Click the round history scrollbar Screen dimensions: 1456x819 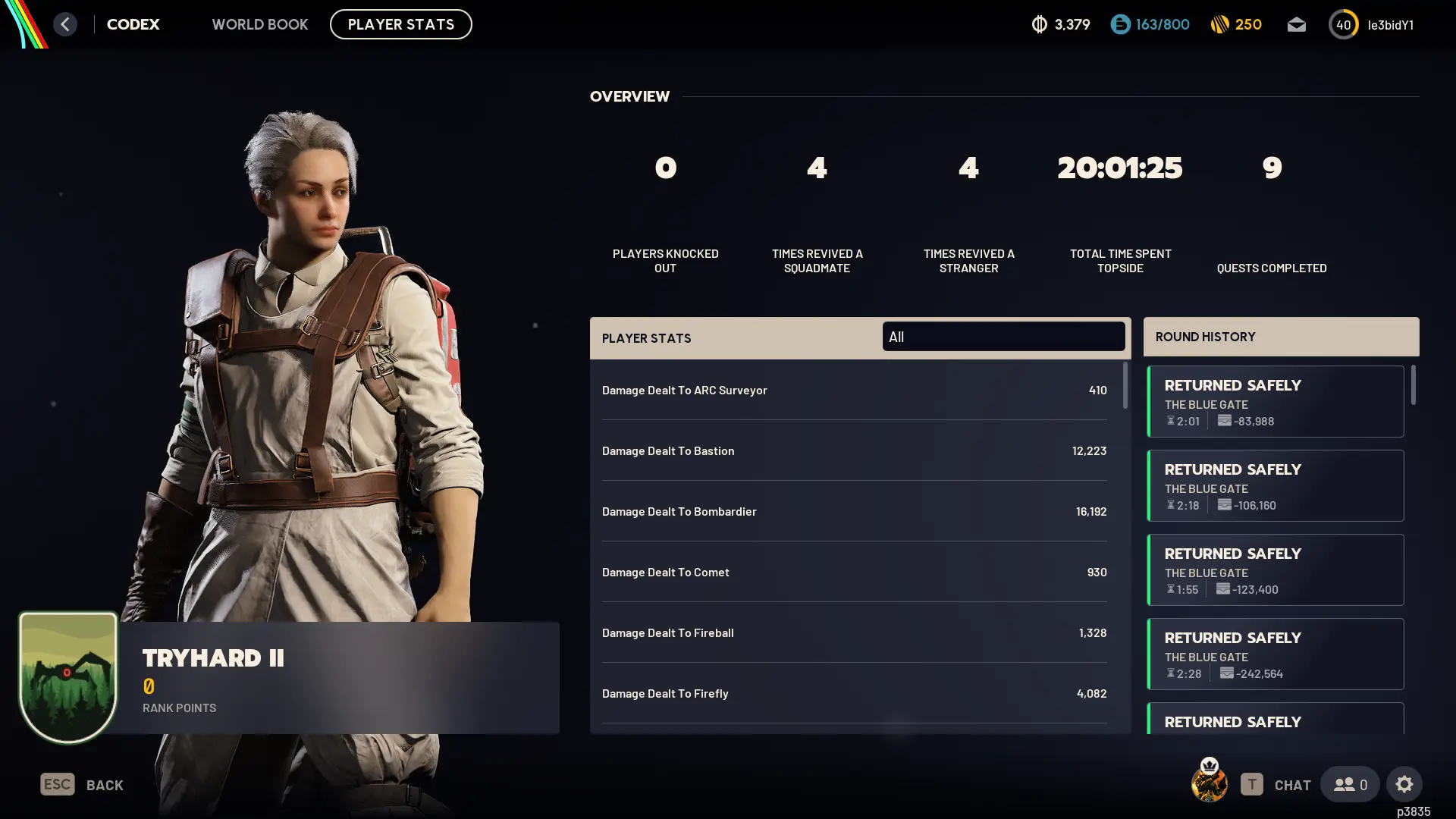coord(1413,384)
